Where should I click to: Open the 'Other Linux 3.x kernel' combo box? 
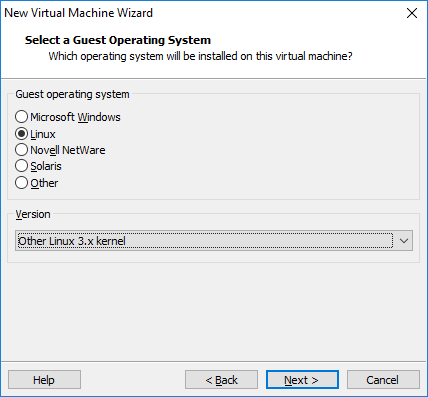pos(214,241)
